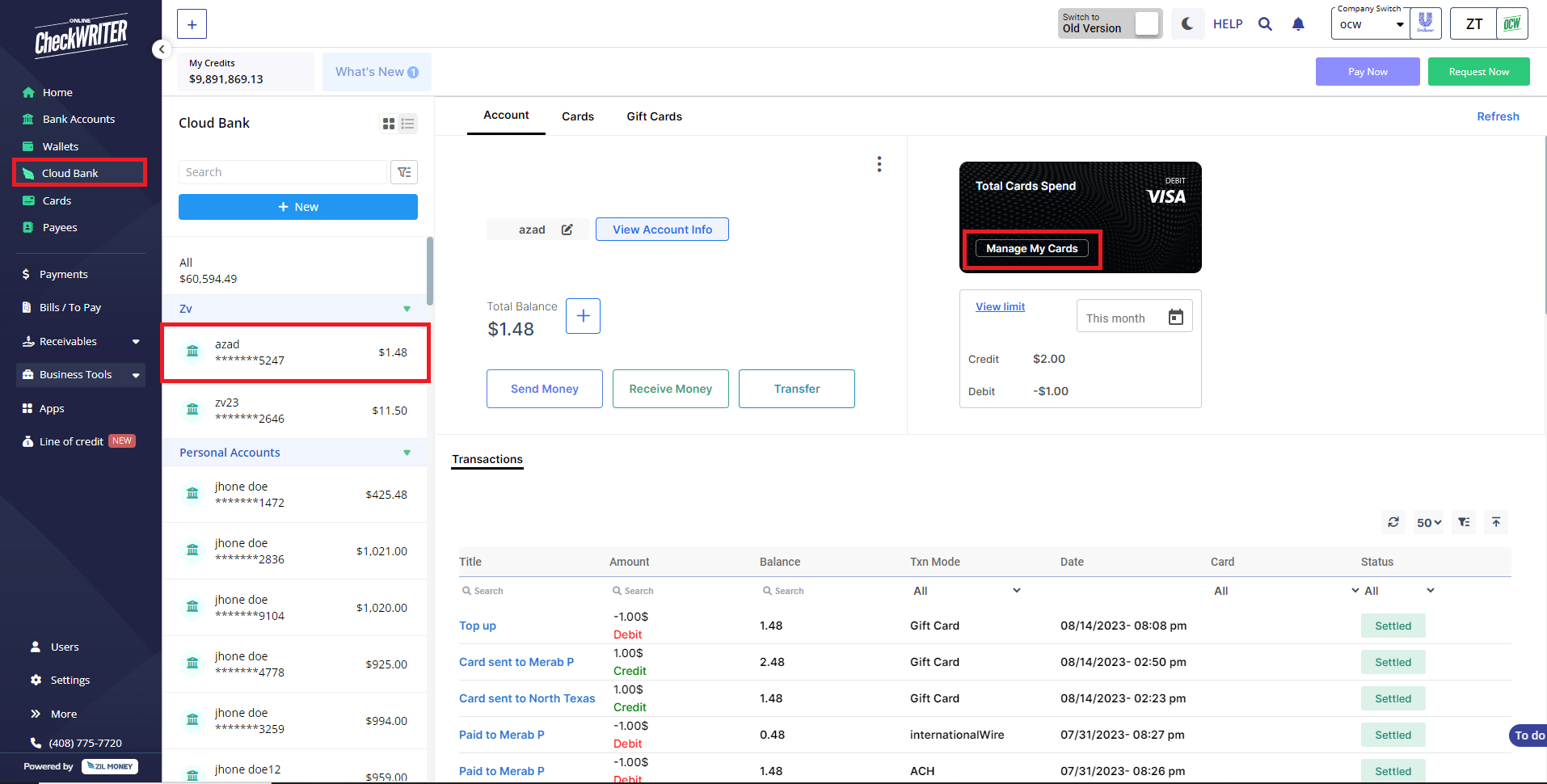Open the What's New tab
This screenshot has width=1547, height=784.
[377, 72]
